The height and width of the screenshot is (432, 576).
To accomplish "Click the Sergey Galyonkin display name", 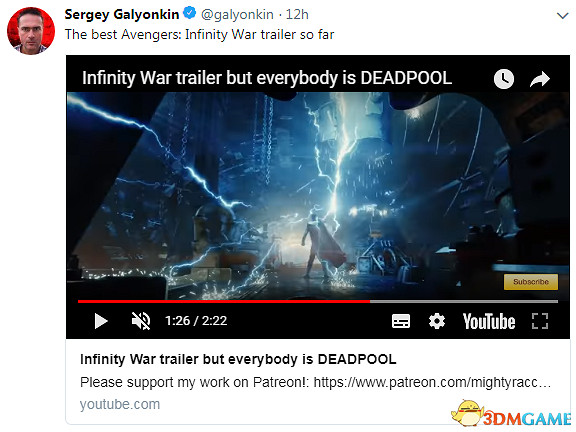I will 122,14.
